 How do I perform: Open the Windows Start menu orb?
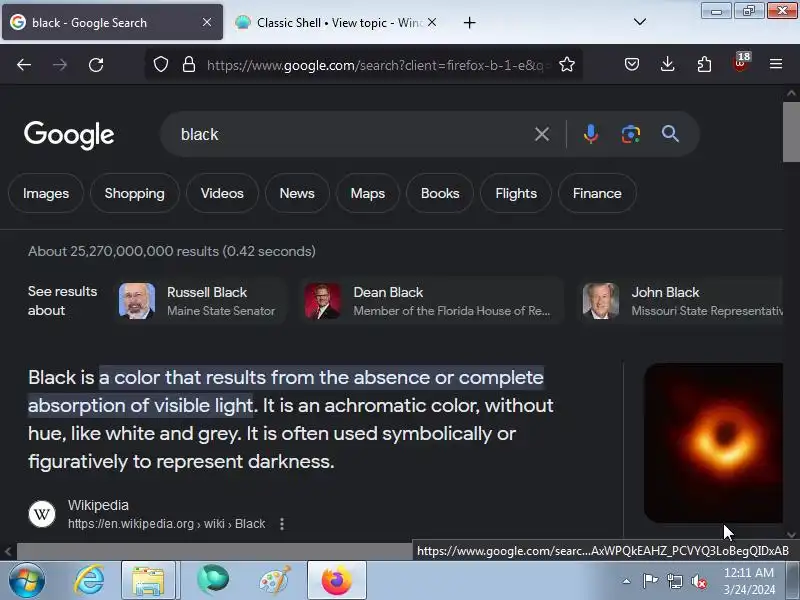[27, 581]
